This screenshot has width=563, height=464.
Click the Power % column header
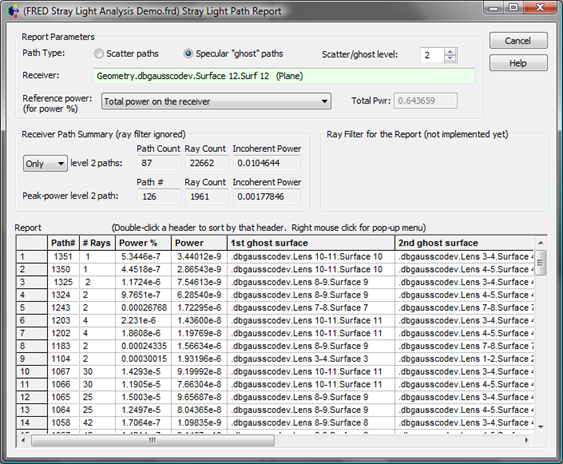click(x=143, y=243)
